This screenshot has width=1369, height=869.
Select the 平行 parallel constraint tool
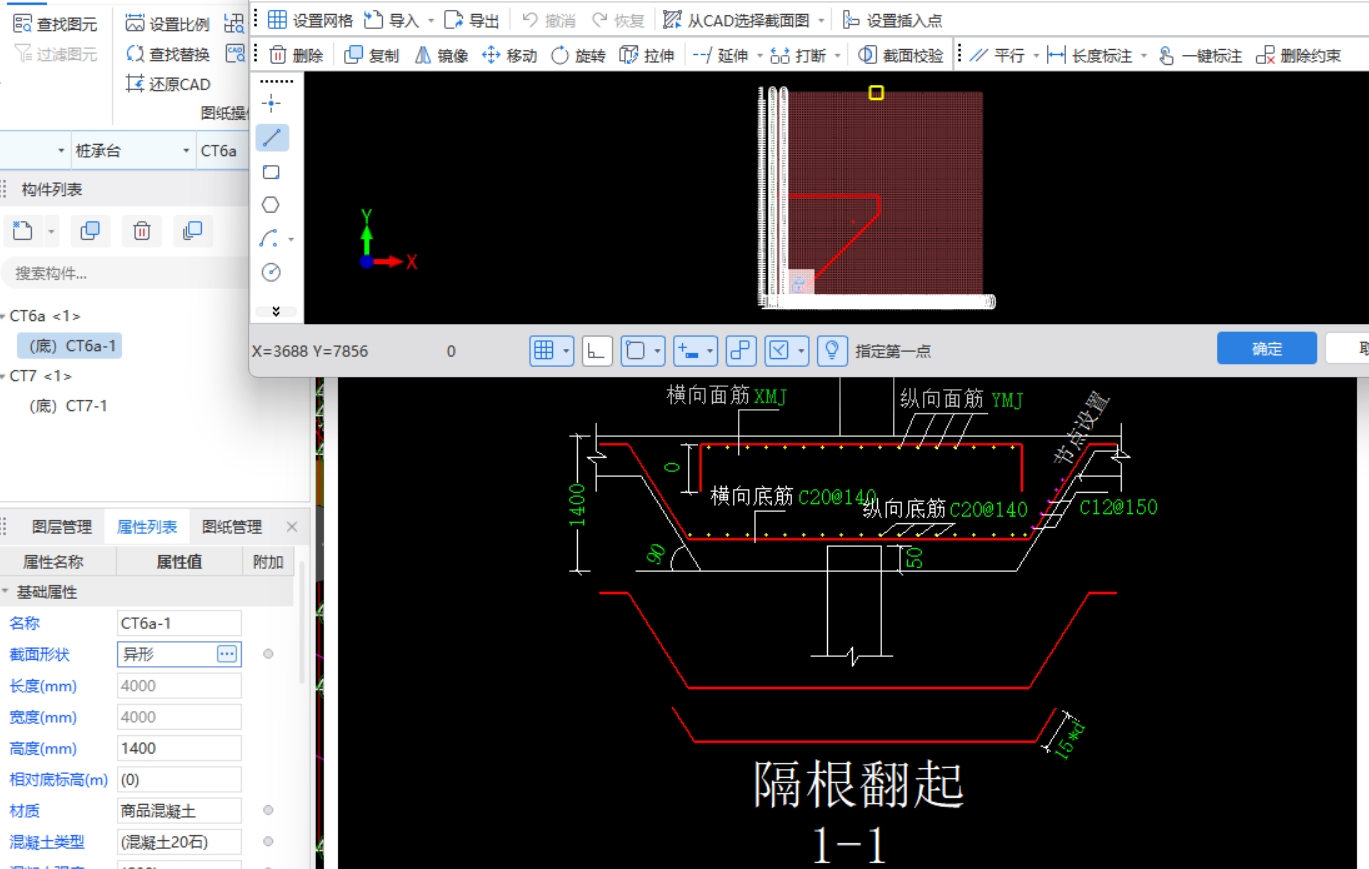point(998,55)
